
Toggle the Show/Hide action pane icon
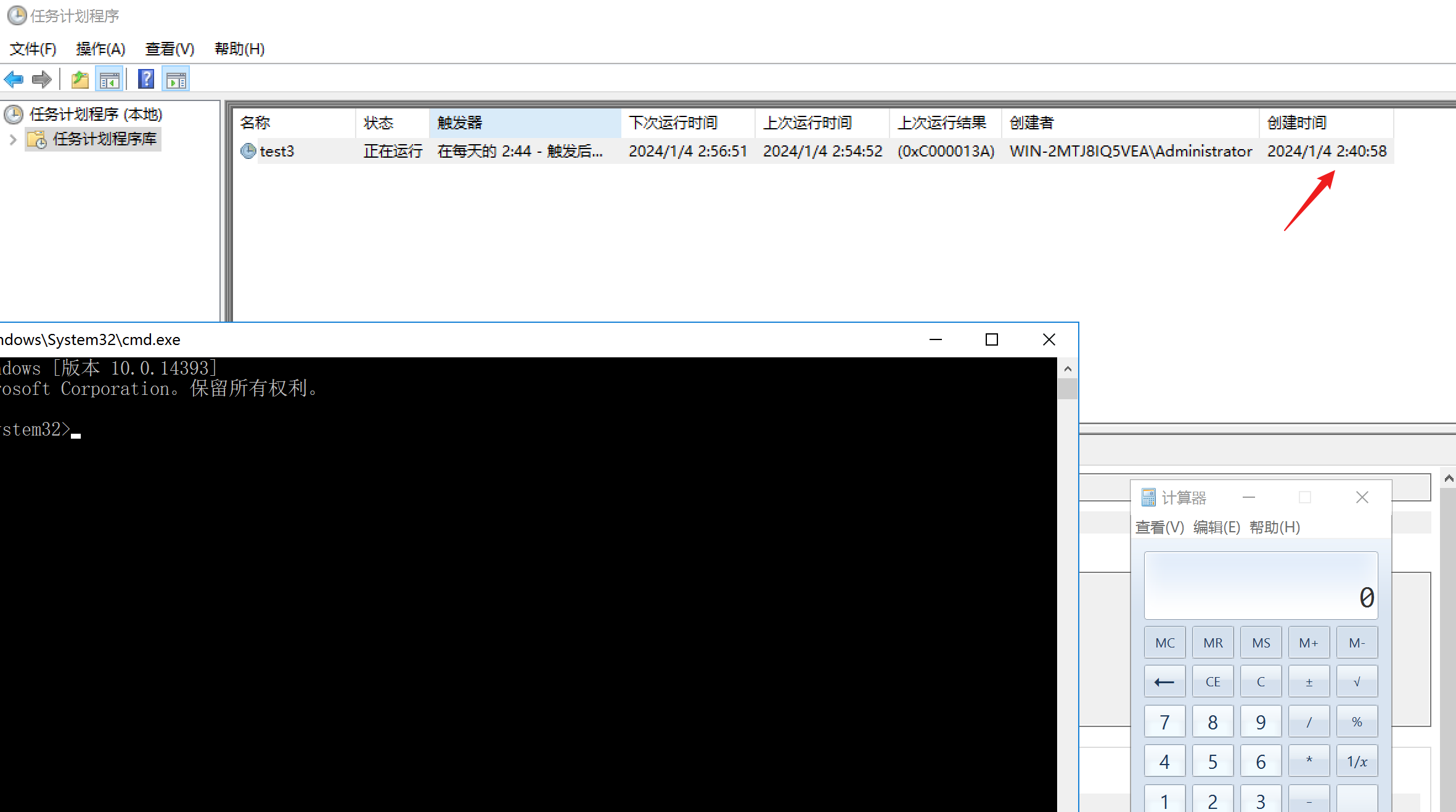[x=176, y=79]
